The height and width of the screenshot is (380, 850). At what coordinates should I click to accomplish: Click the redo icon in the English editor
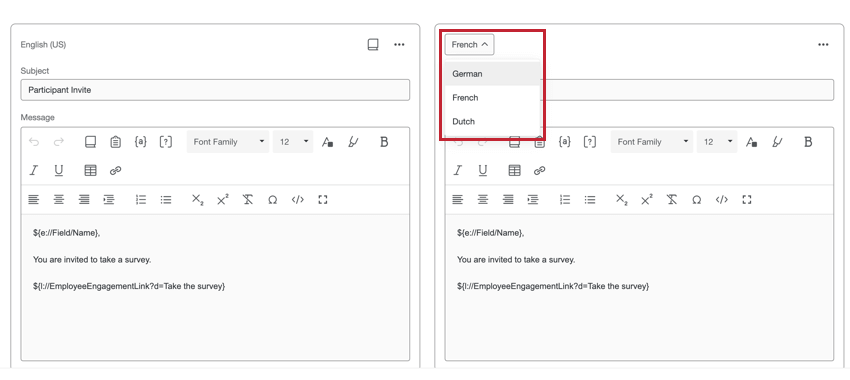point(59,142)
